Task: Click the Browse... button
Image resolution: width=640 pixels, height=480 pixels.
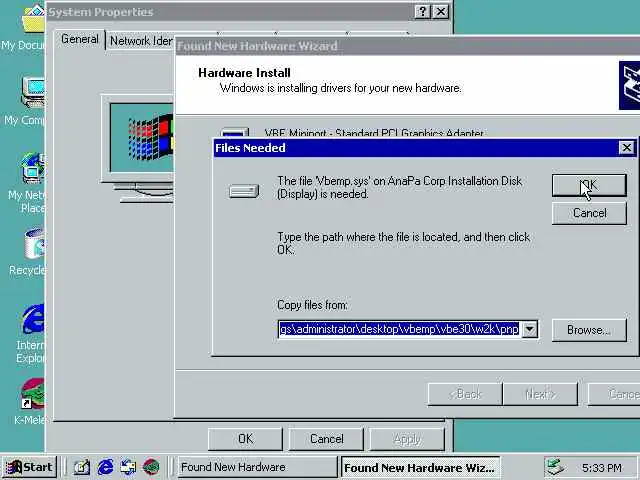Action: pyautogui.click(x=589, y=330)
